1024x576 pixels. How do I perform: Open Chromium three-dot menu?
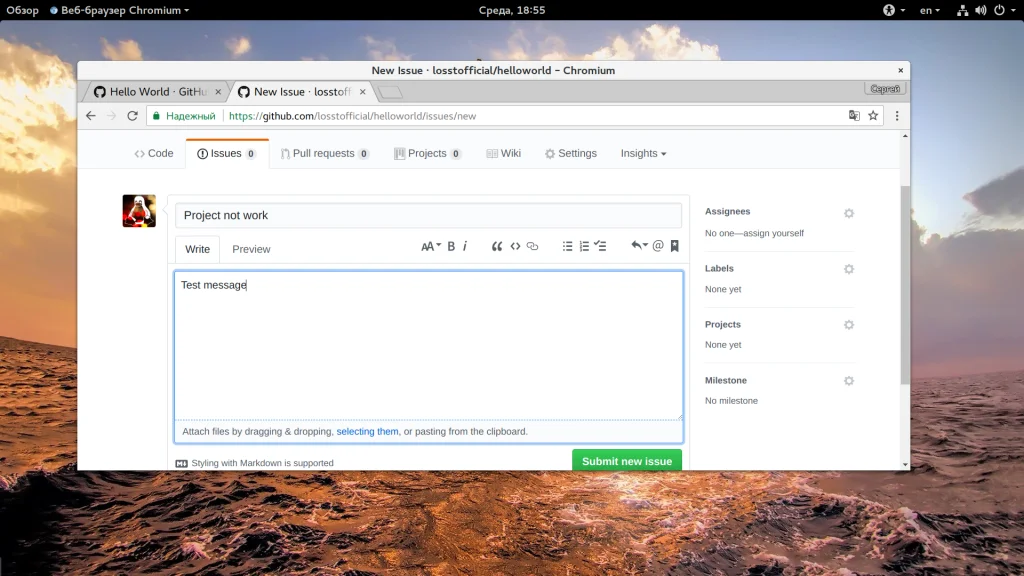click(x=897, y=116)
